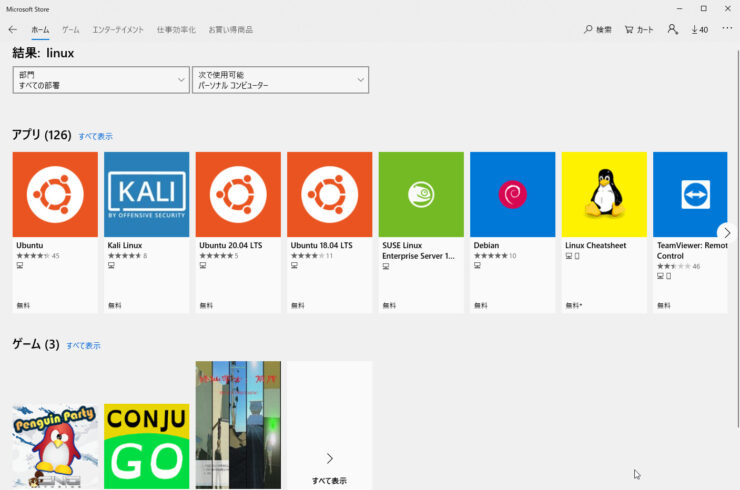The image size is (740, 490).
Task: Open the three-dot more menu
Action: click(727, 29)
